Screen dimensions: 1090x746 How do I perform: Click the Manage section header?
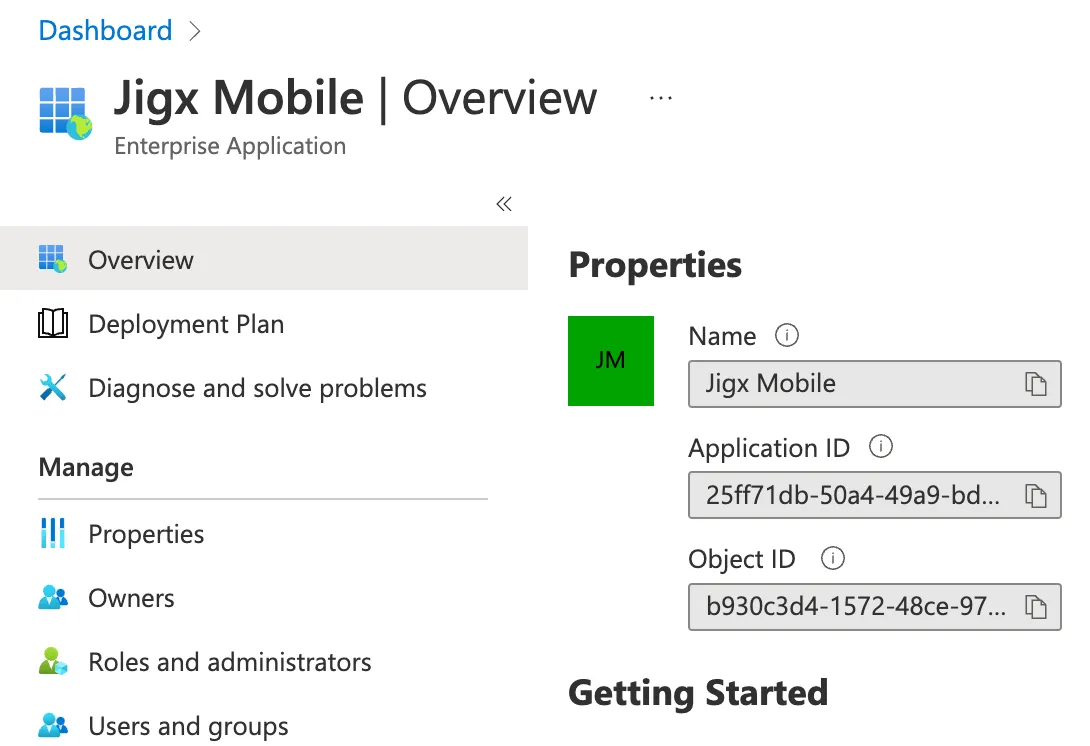tap(86, 467)
